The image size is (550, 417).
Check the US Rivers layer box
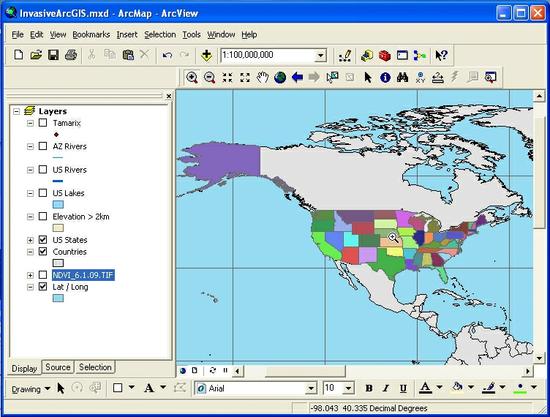pos(43,169)
